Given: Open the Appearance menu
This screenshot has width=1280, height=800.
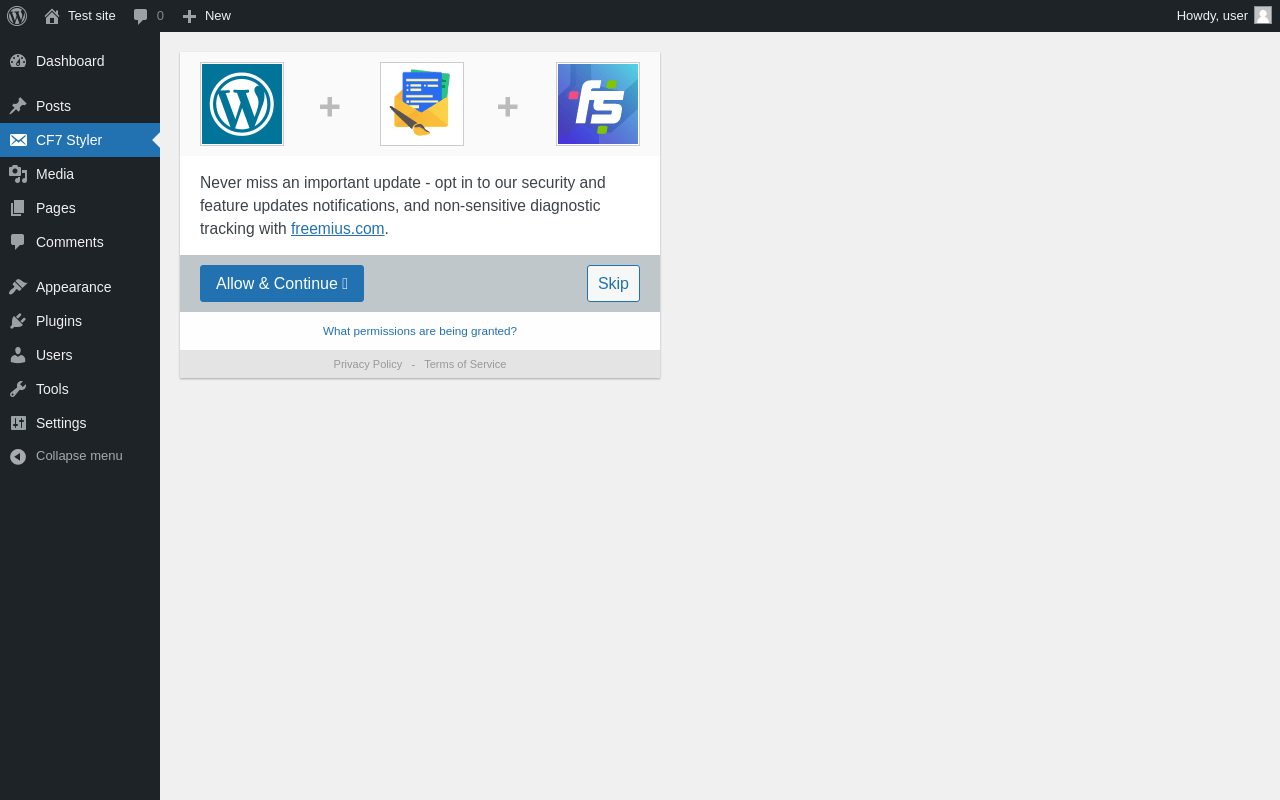Looking at the screenshot, I should click(x=80, y=287).
